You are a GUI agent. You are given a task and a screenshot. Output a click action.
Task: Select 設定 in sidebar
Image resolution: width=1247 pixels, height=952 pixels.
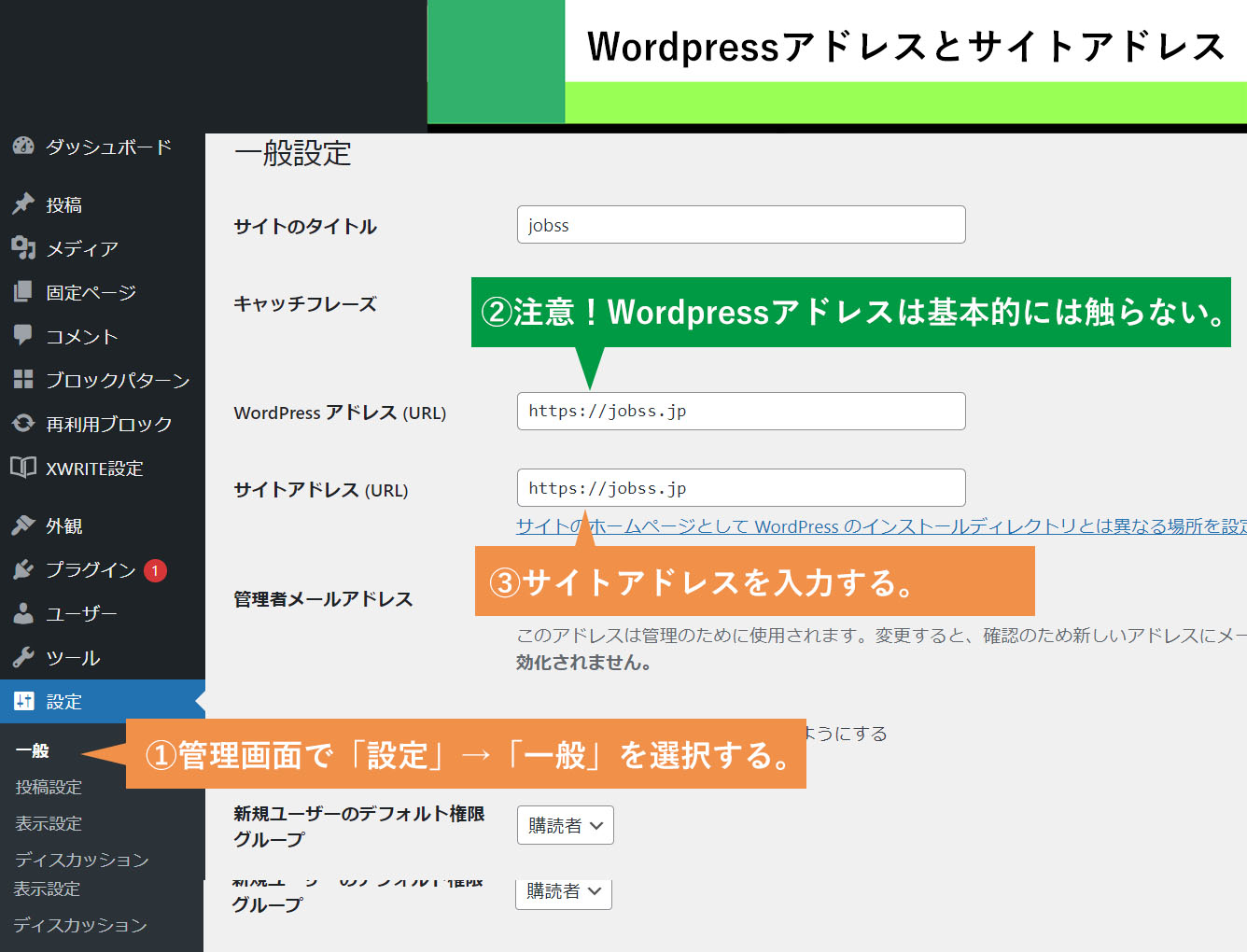[x=103, y=701]
